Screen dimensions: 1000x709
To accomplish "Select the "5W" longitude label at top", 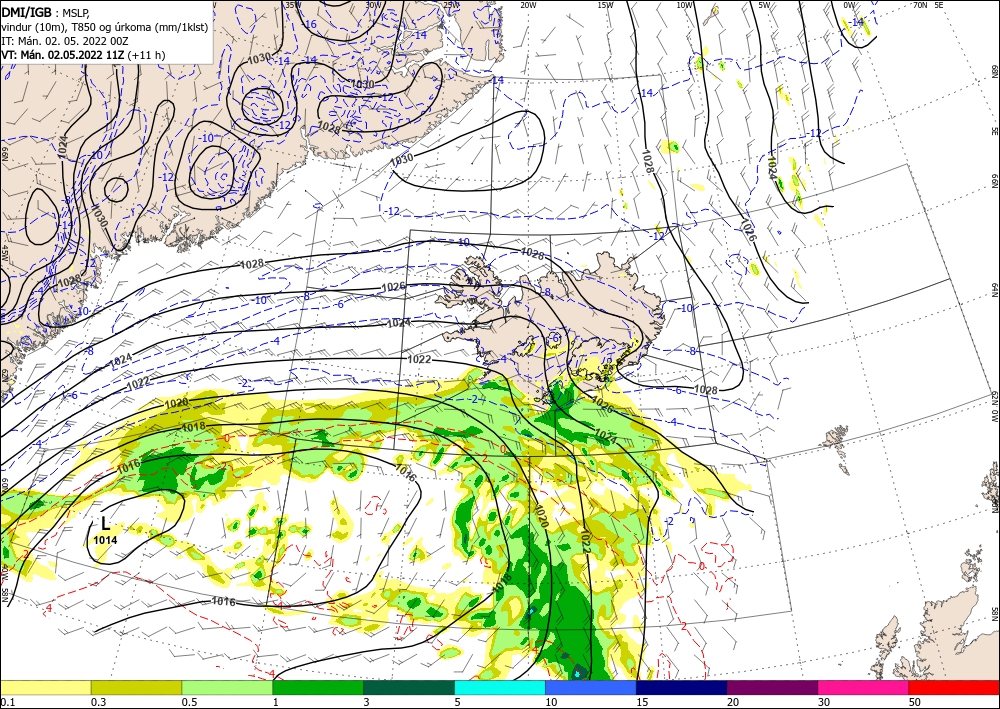I will (764, 5).
